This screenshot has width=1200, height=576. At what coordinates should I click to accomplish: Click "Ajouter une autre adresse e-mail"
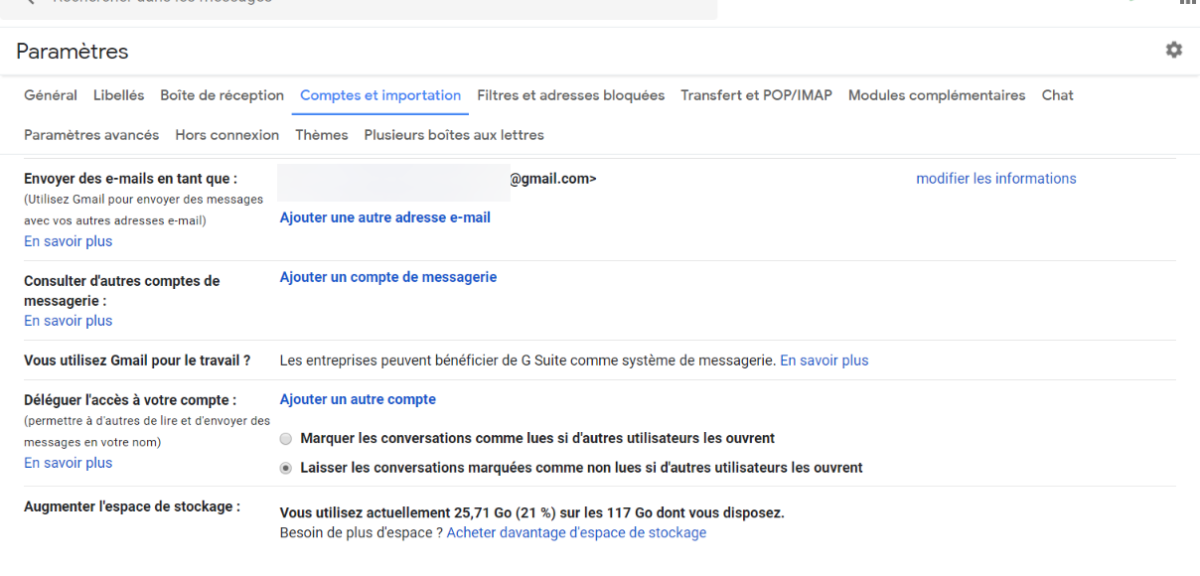point(385,217)
